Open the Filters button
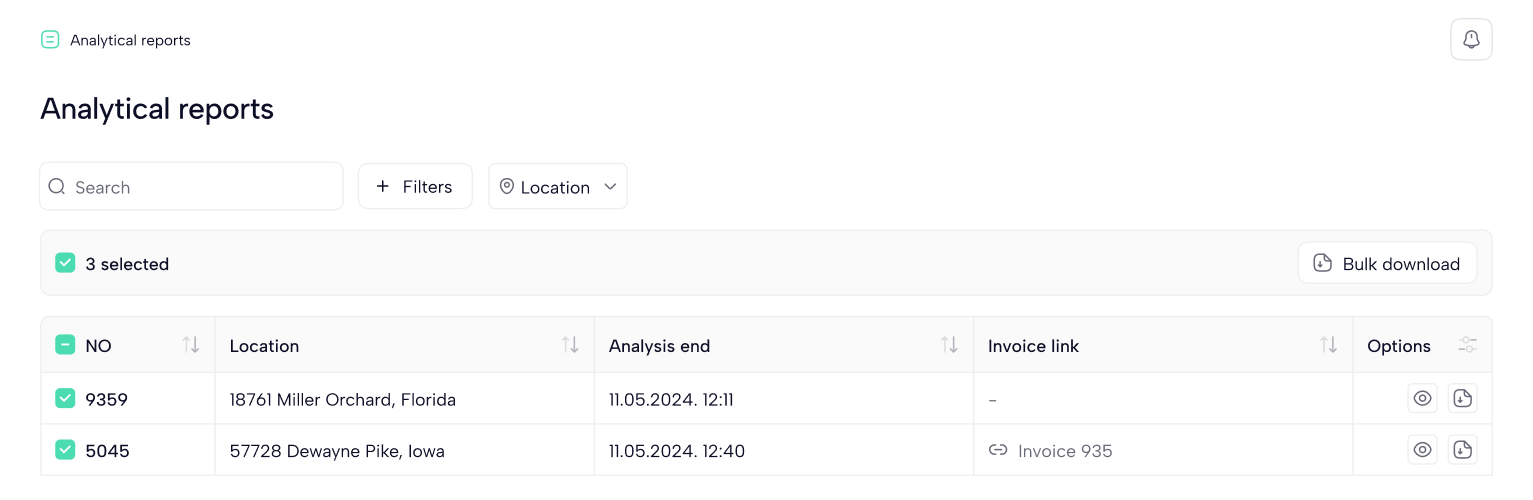1533x500 pixels. tap(415, 187)
